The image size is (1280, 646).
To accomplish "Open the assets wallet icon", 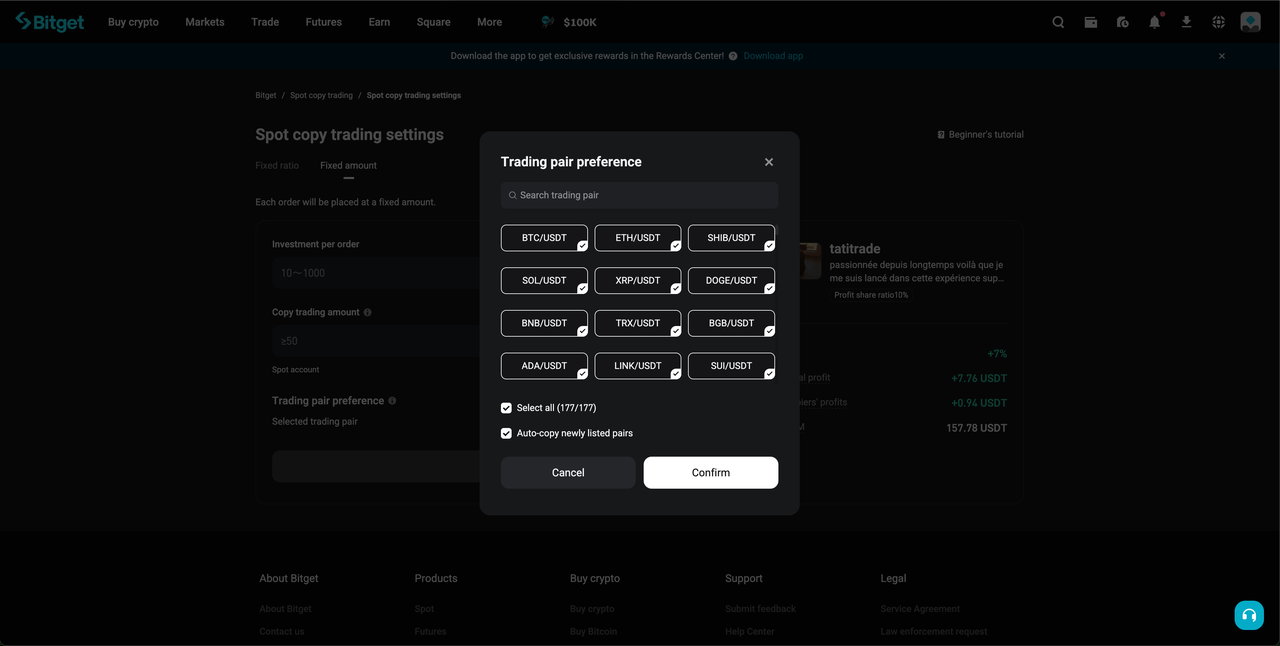I will click(1090, 21).
